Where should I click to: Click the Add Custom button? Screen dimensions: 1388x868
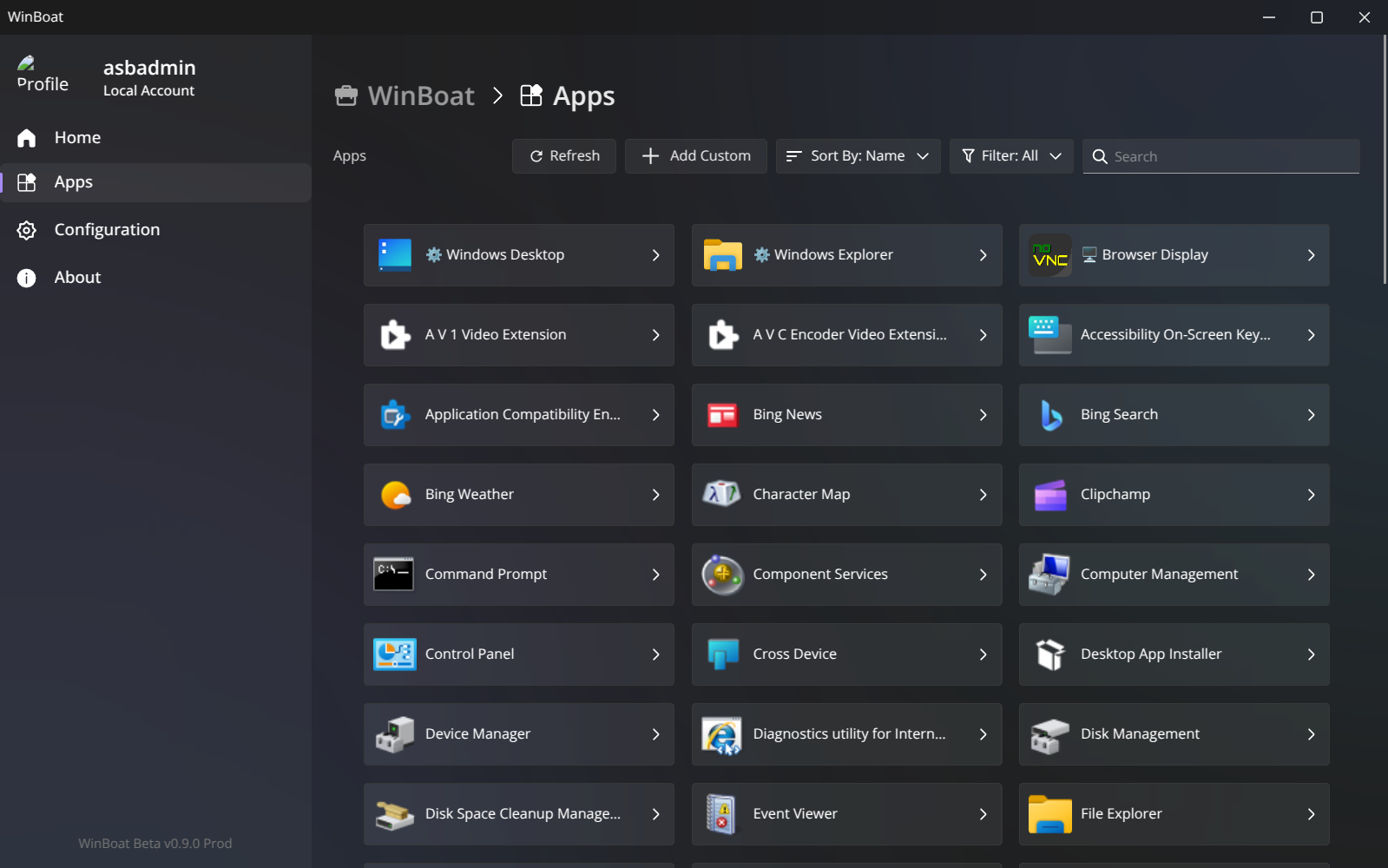pyautogui.click(x=696, y=156)
